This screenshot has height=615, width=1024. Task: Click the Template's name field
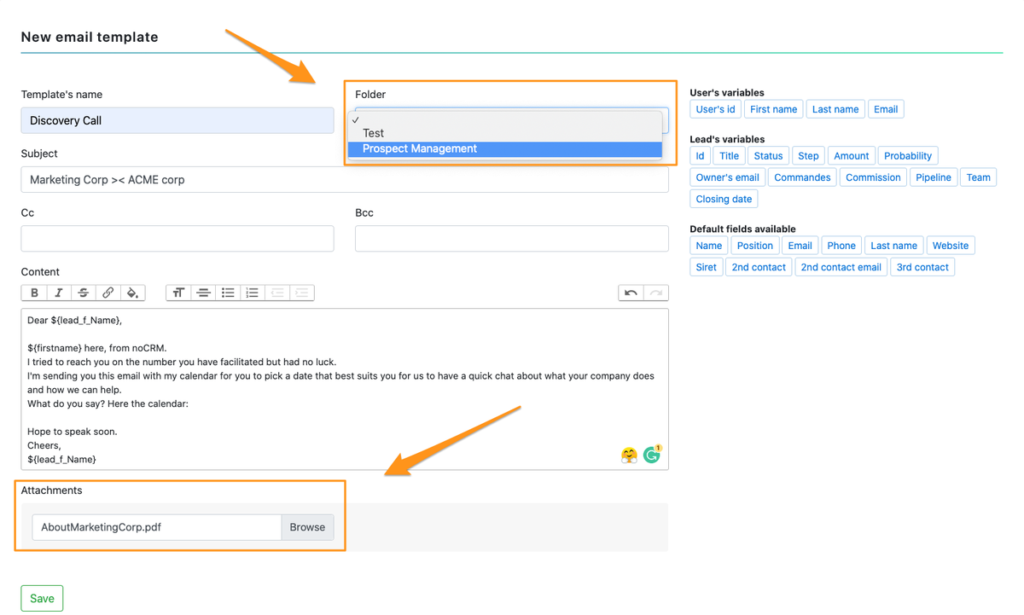(x=177, y=121)
